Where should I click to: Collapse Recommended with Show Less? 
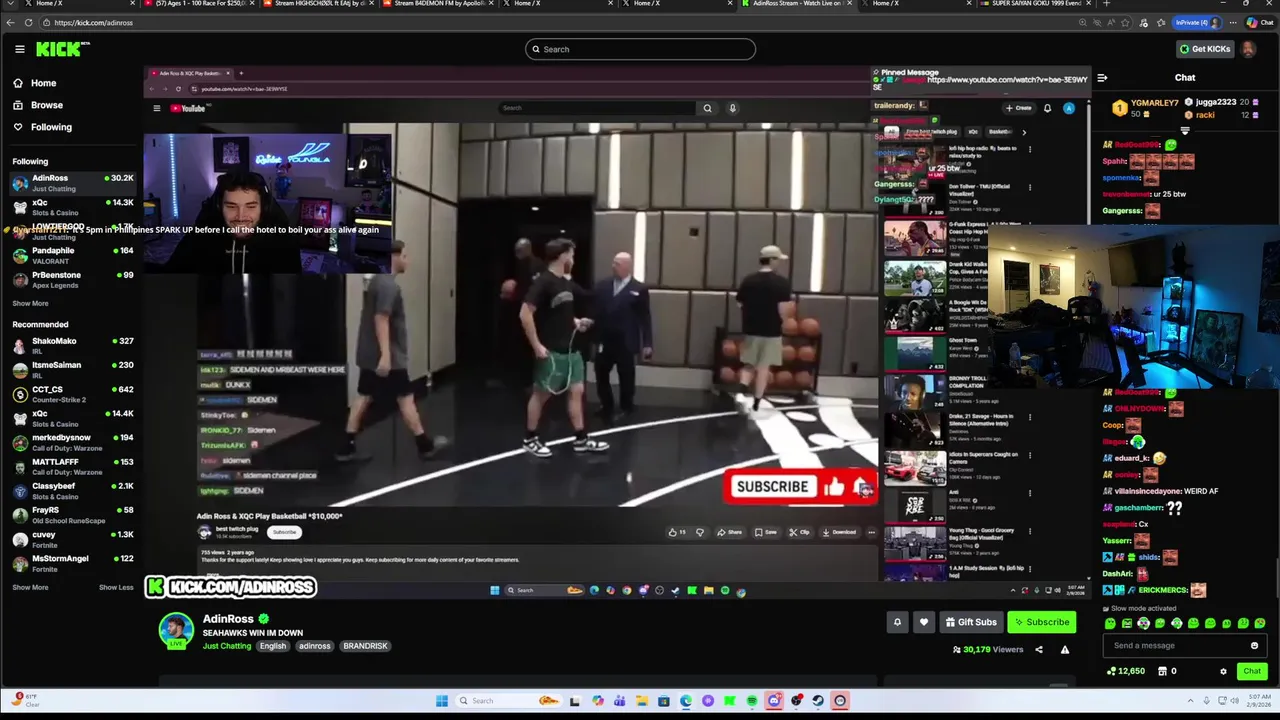coord(116,587)
